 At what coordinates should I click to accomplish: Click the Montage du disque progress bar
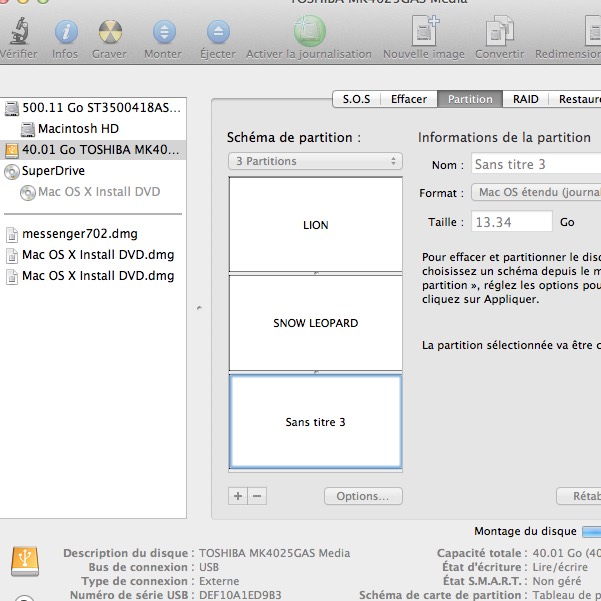point(591,532)
